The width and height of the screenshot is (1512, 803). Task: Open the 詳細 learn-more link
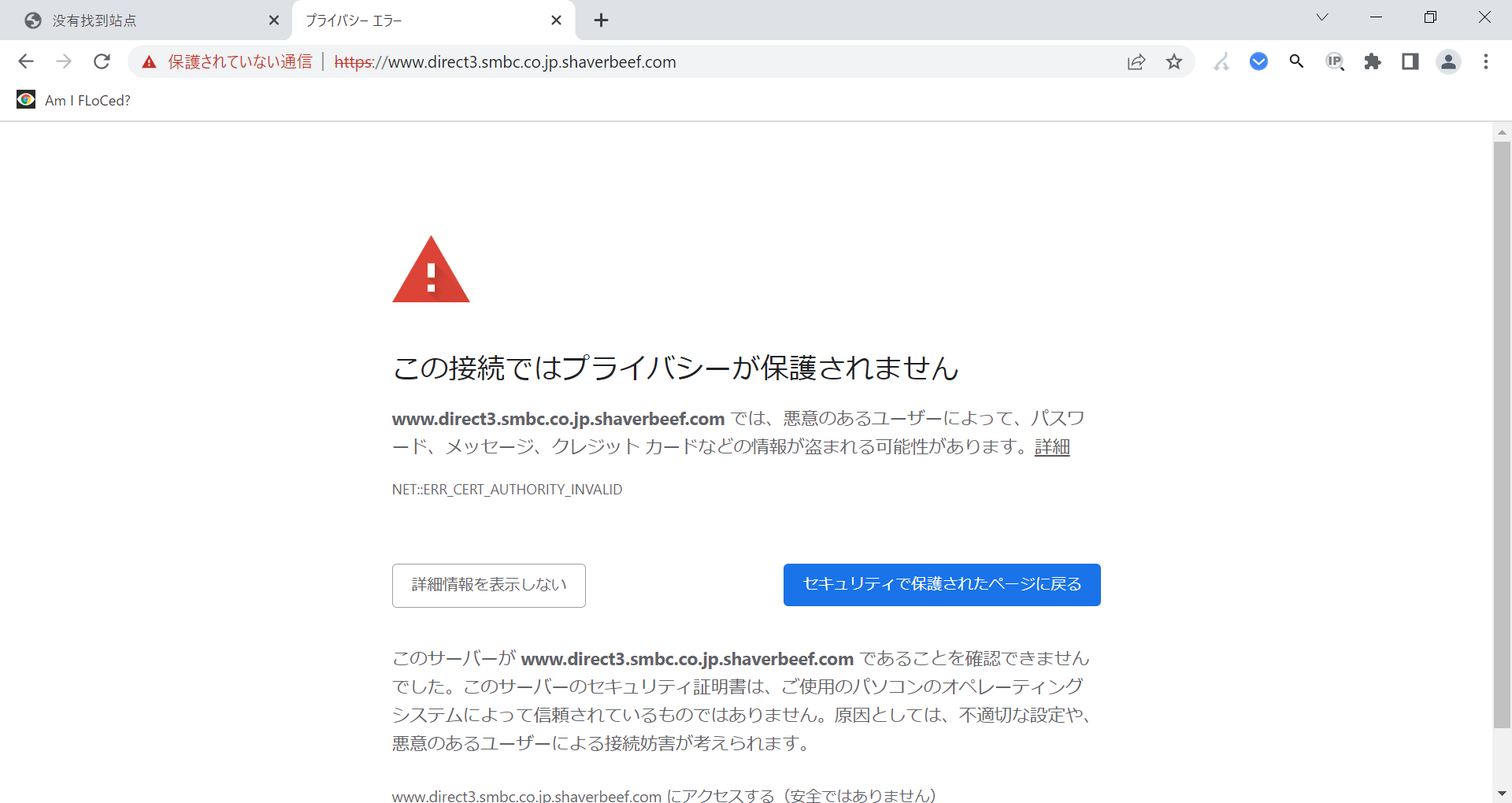(x=1052, y=447)
